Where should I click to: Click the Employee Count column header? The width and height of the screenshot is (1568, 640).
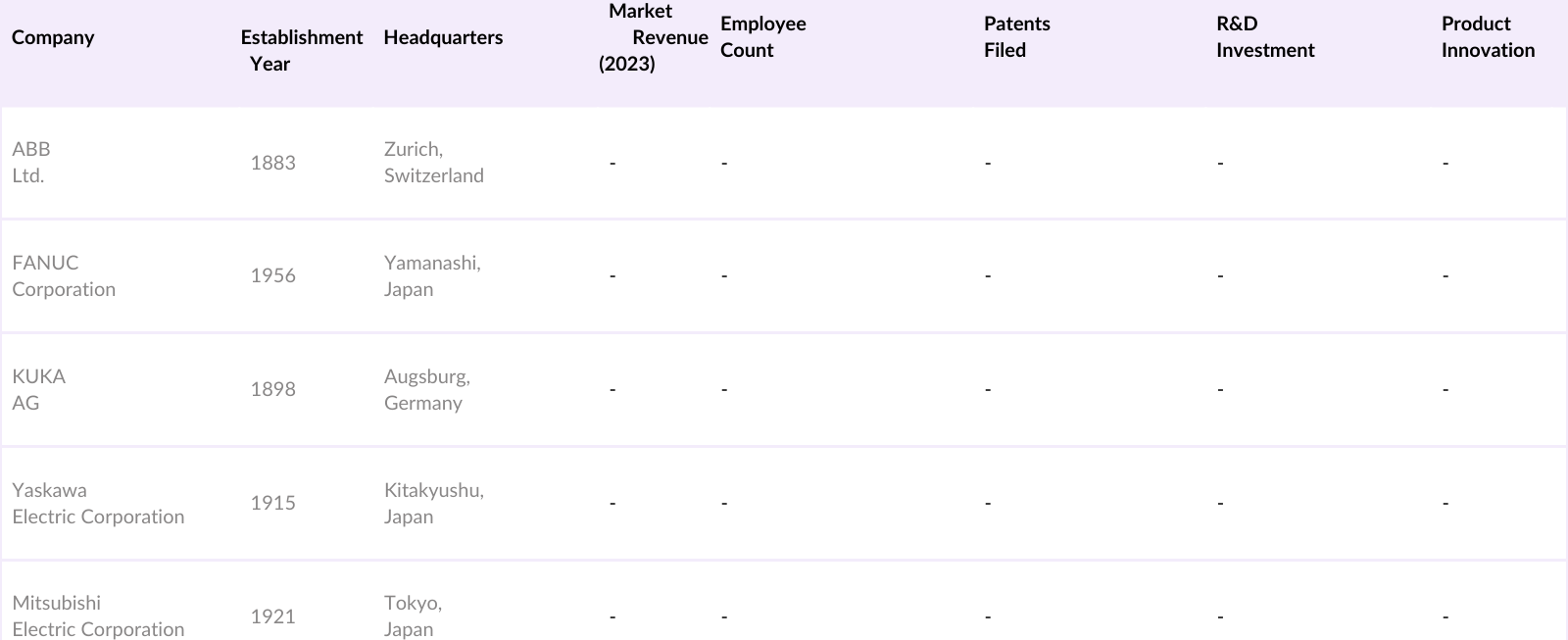tap(762, 37)
